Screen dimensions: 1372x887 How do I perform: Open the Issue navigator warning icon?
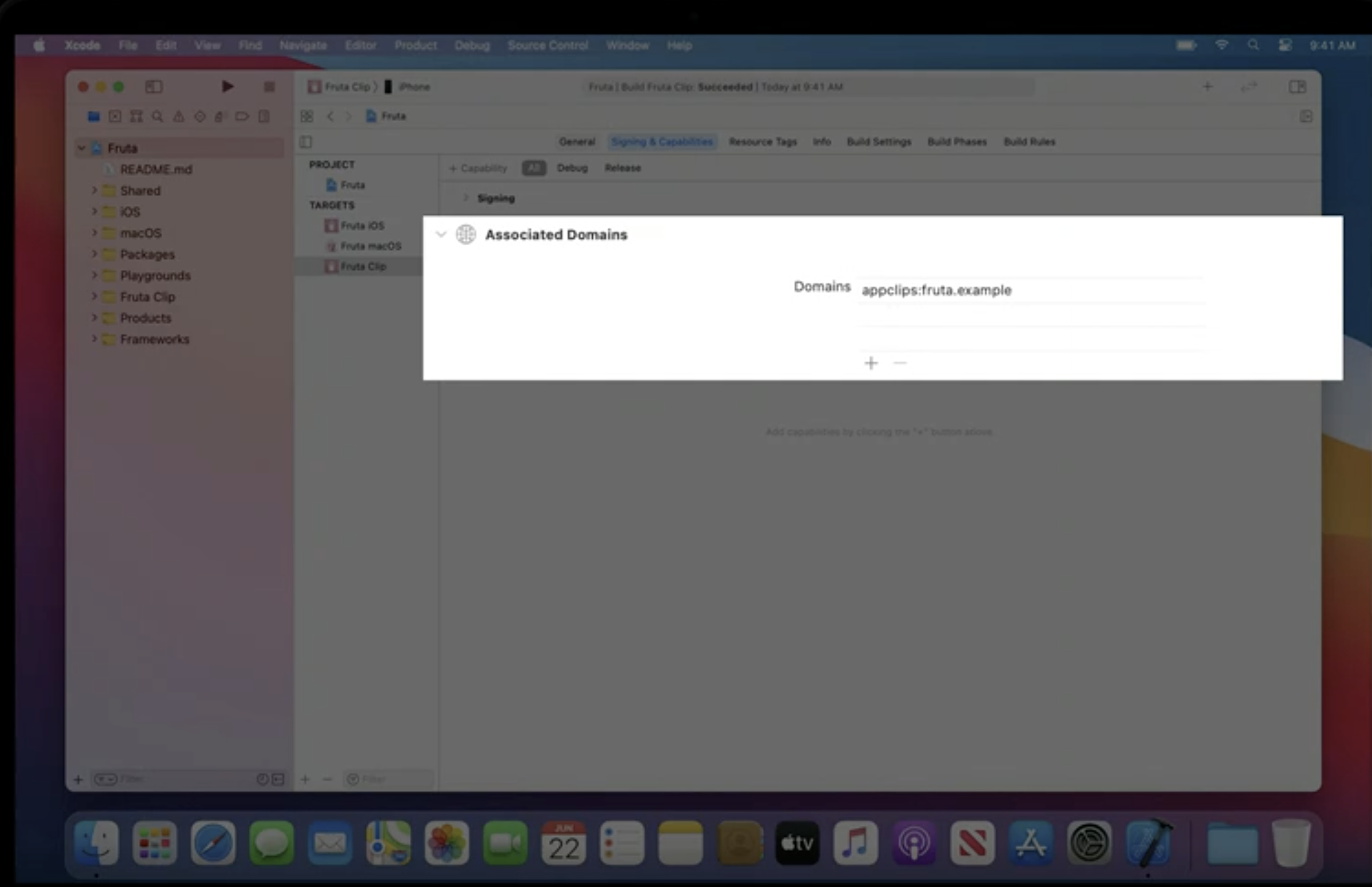click(178, 117)
